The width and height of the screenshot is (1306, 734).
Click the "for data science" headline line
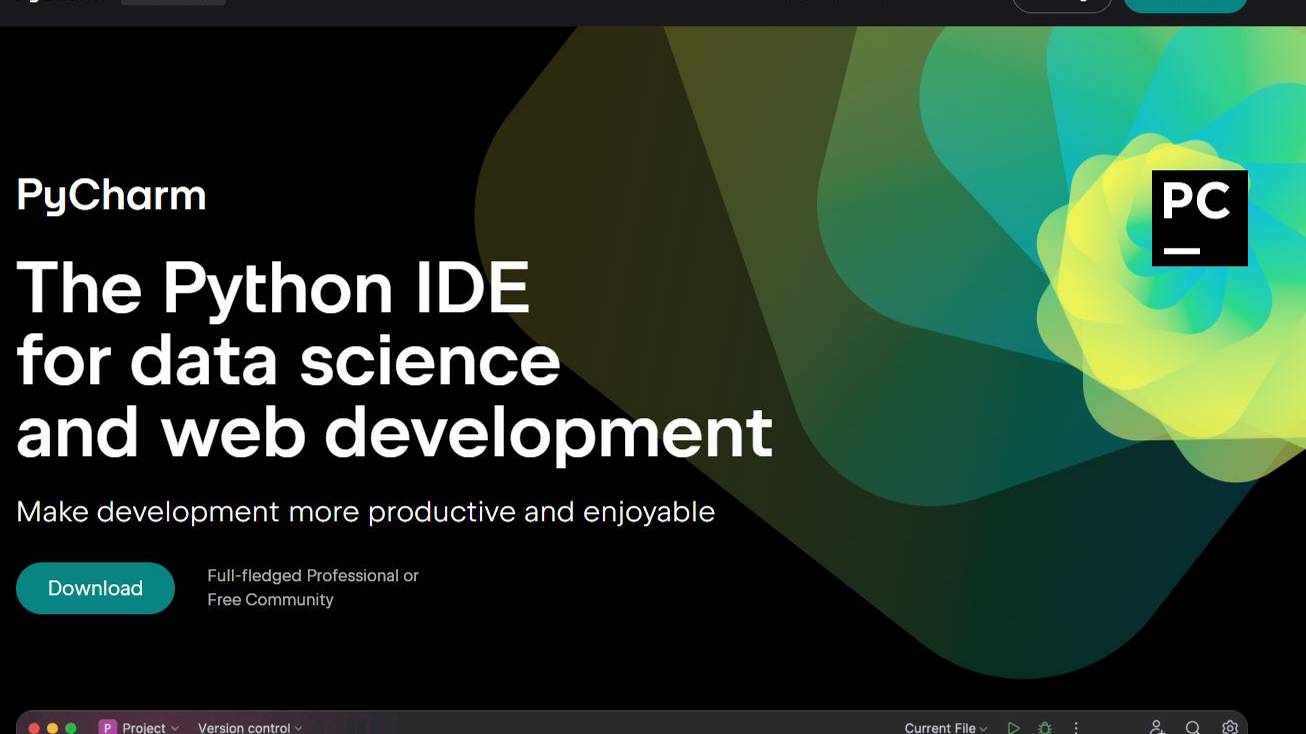click(x=288, y=360)
